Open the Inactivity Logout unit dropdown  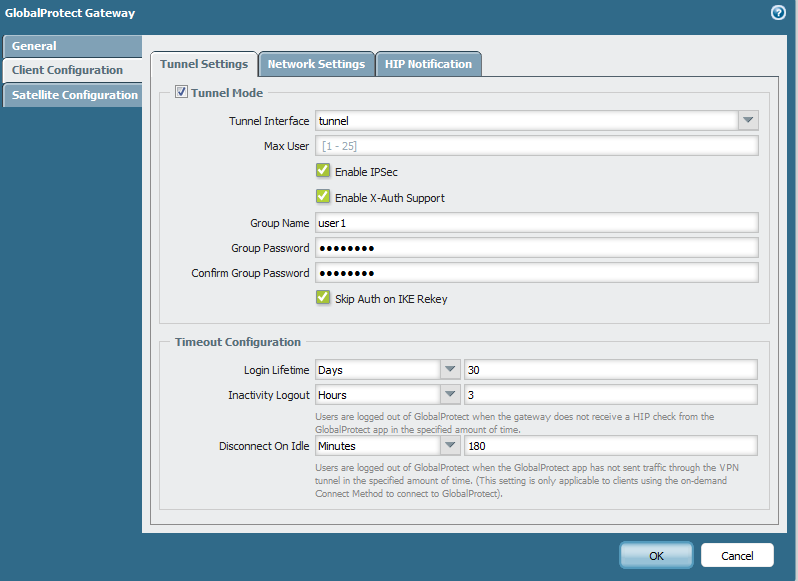pos(450,394)
